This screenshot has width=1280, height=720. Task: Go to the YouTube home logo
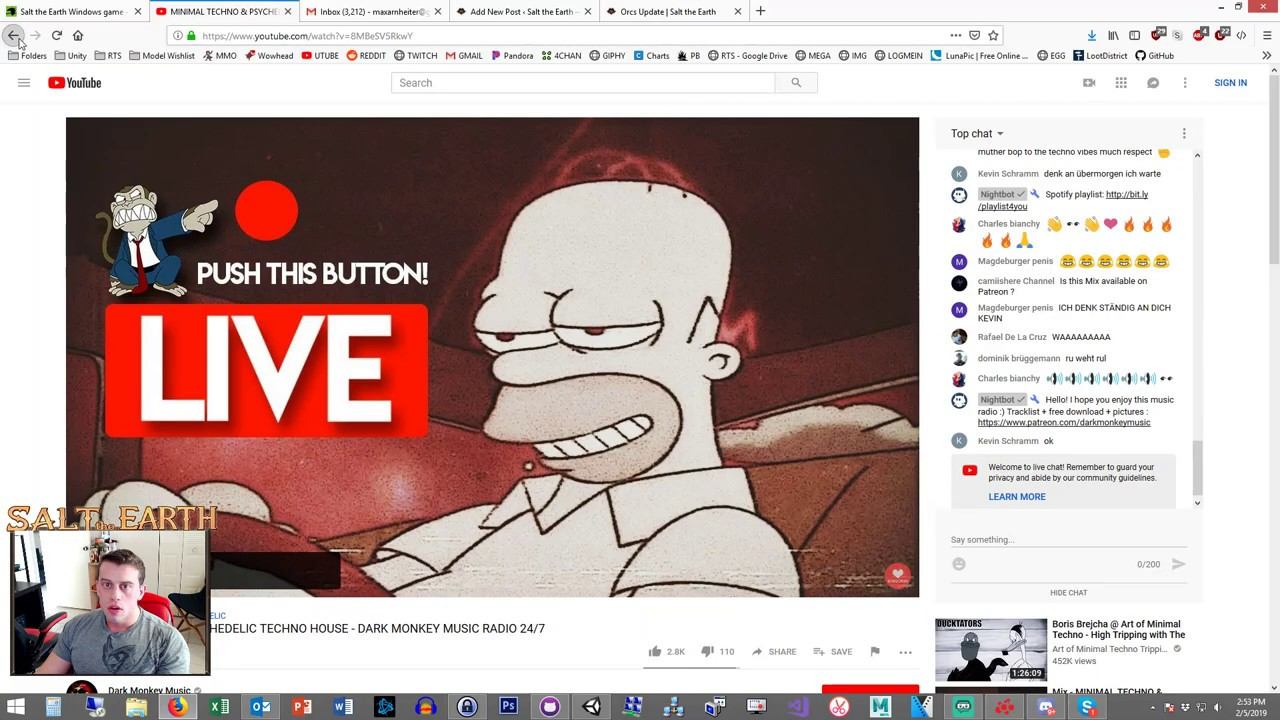pos(75,83)
